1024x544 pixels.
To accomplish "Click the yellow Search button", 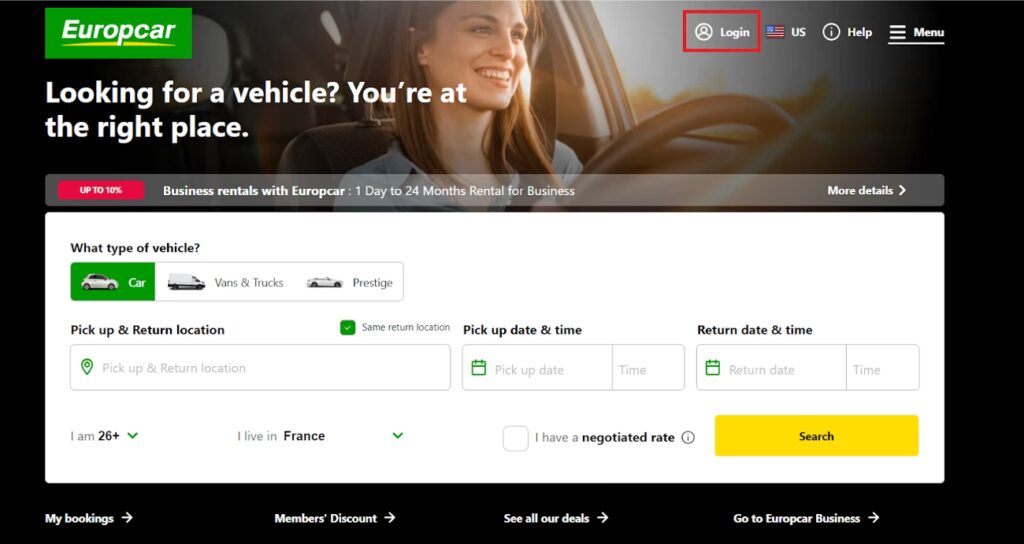I will [x=816, y=436].
